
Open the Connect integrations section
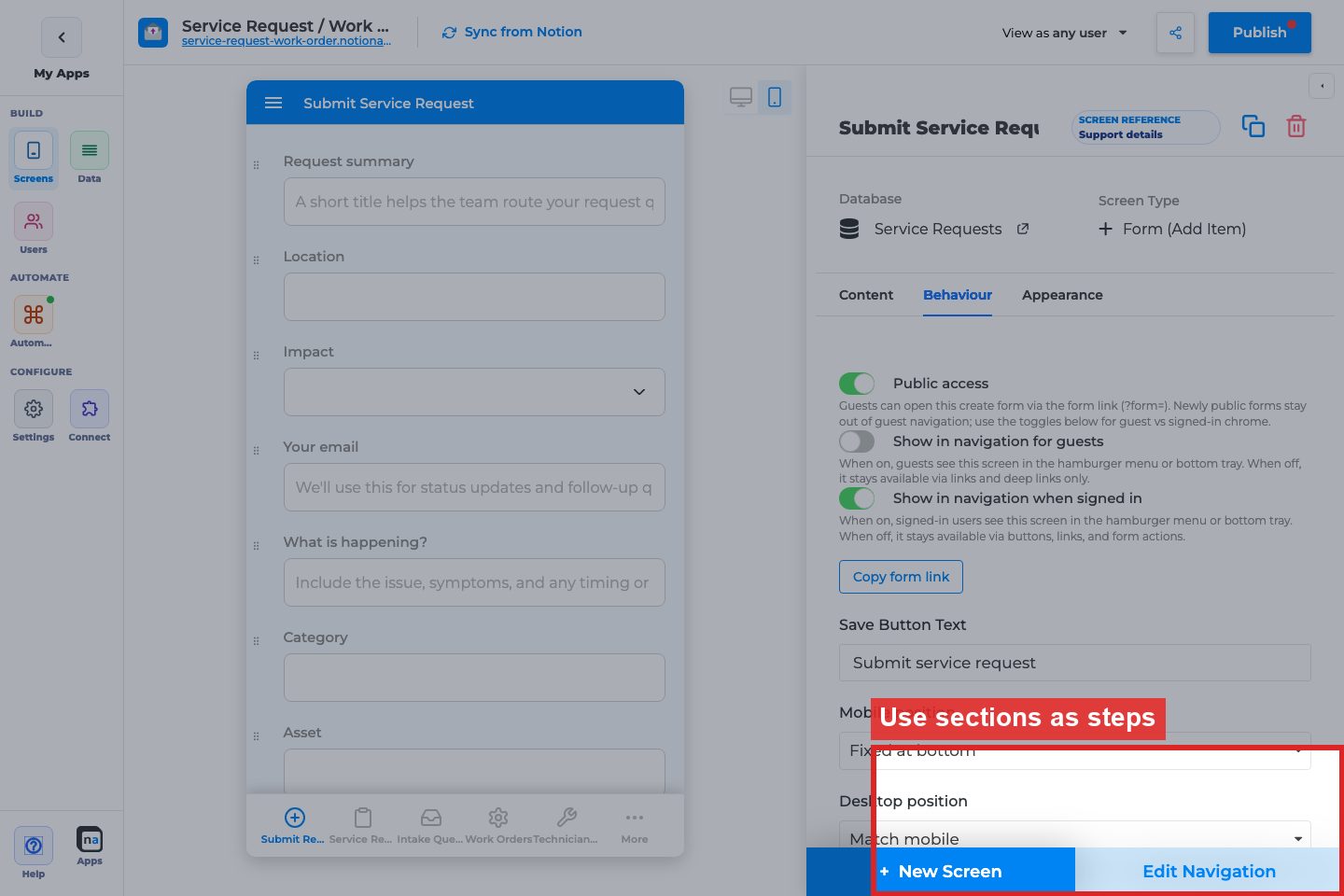coord(90,416)
